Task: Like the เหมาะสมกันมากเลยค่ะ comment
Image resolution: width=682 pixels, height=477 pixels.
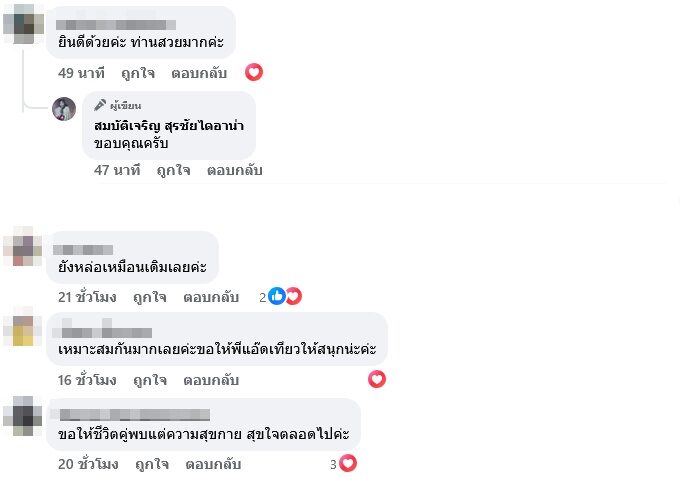Action: 150,380
